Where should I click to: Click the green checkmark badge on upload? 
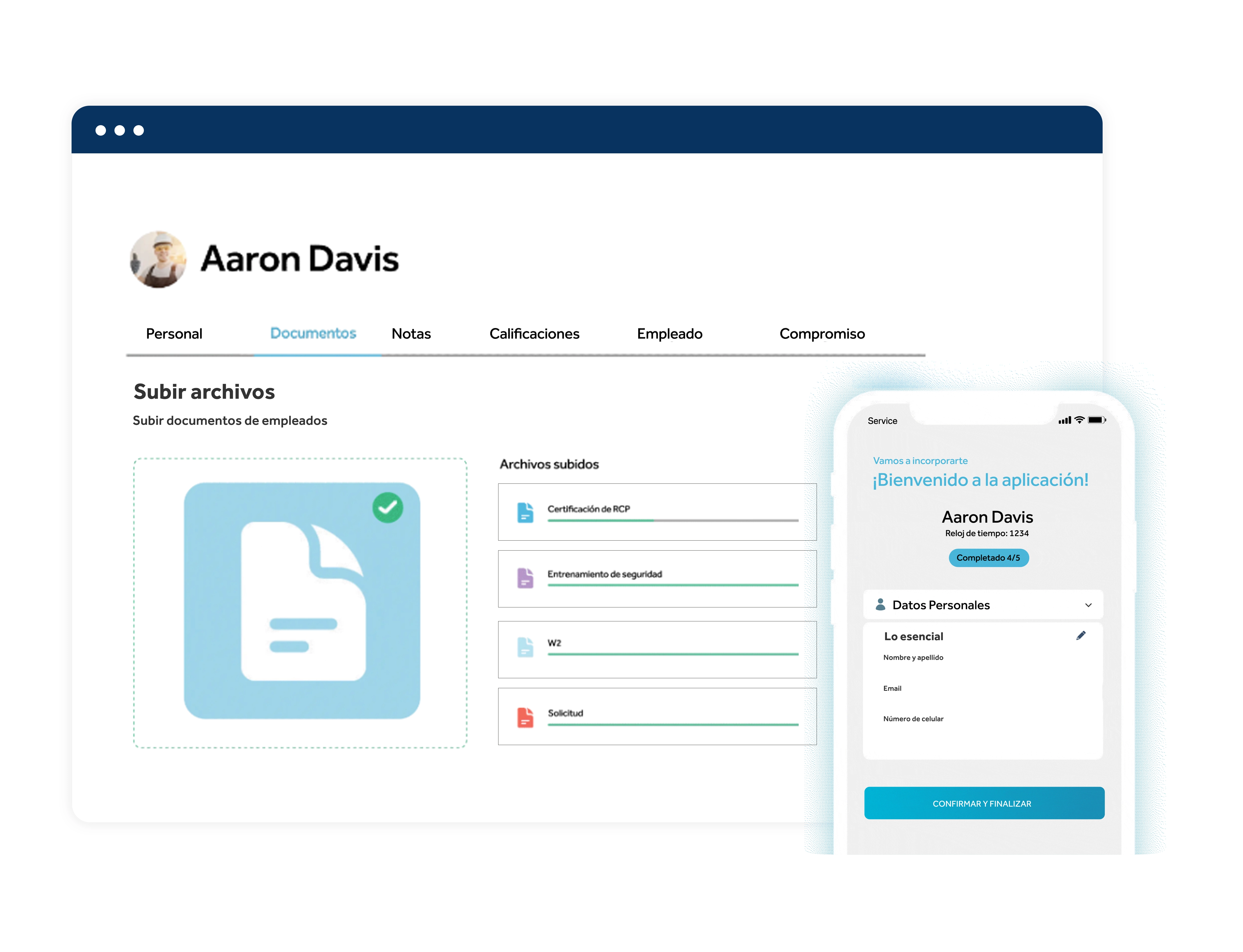pyautogui.click(x=387, y=508)
